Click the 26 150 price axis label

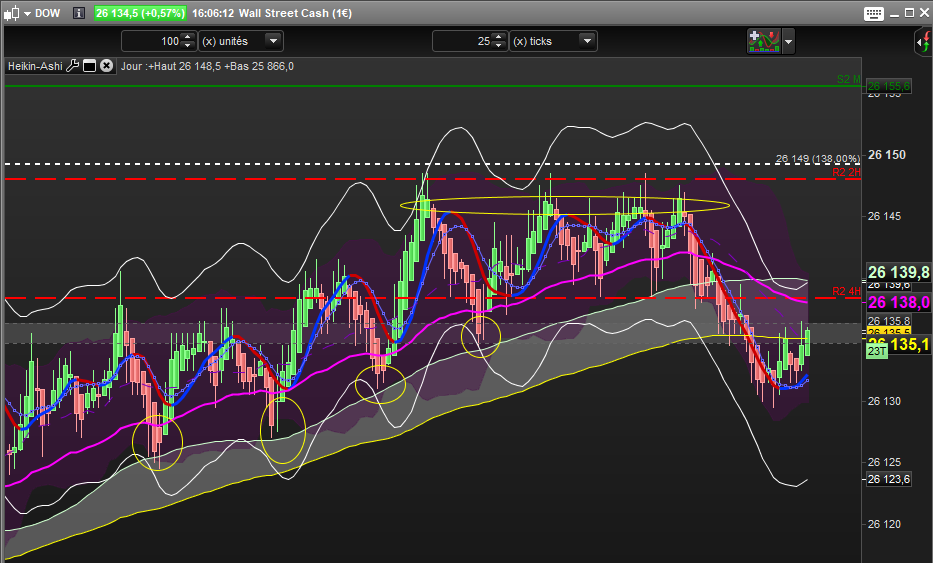coord(887,155)
